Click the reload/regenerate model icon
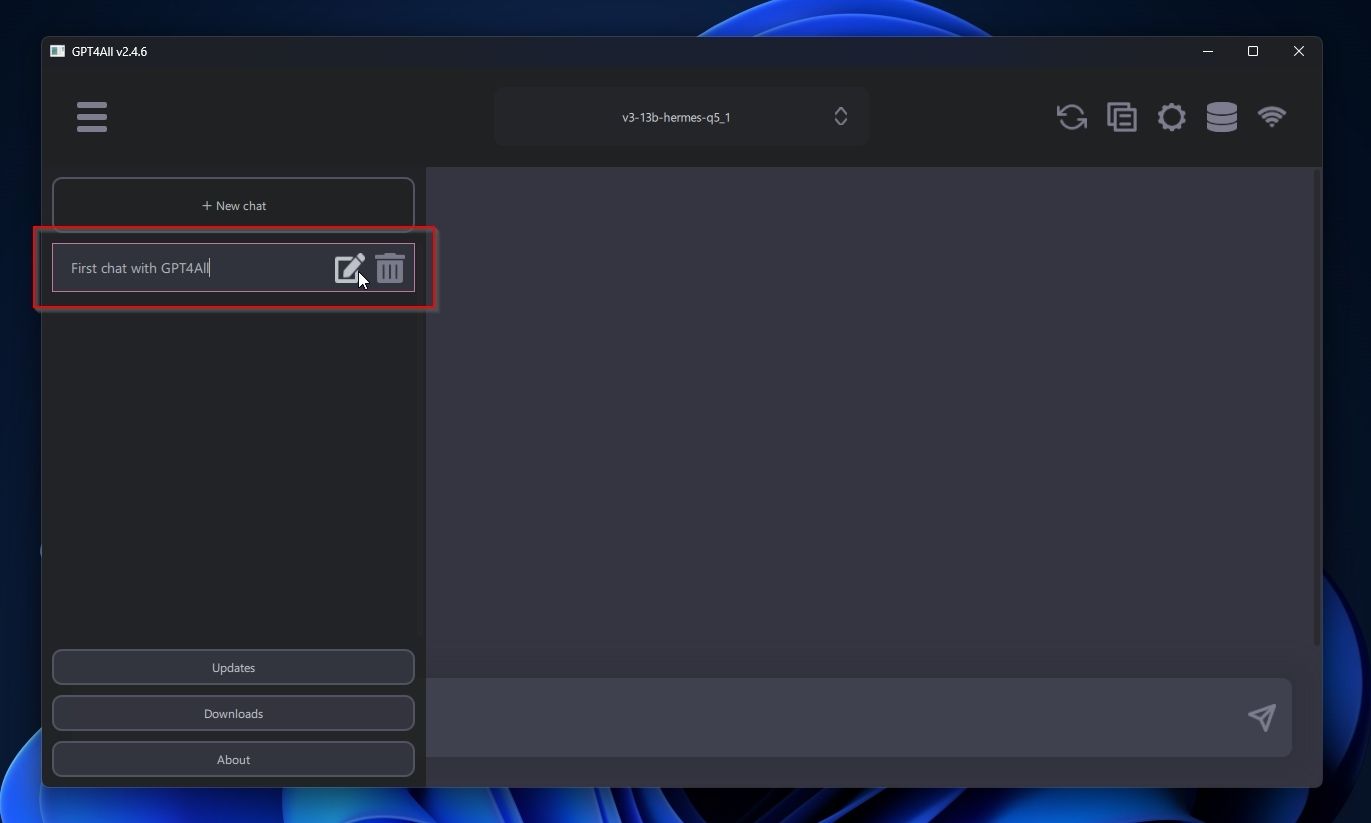The width and height of the screenshot is (1371, 823). point(1072,117)
